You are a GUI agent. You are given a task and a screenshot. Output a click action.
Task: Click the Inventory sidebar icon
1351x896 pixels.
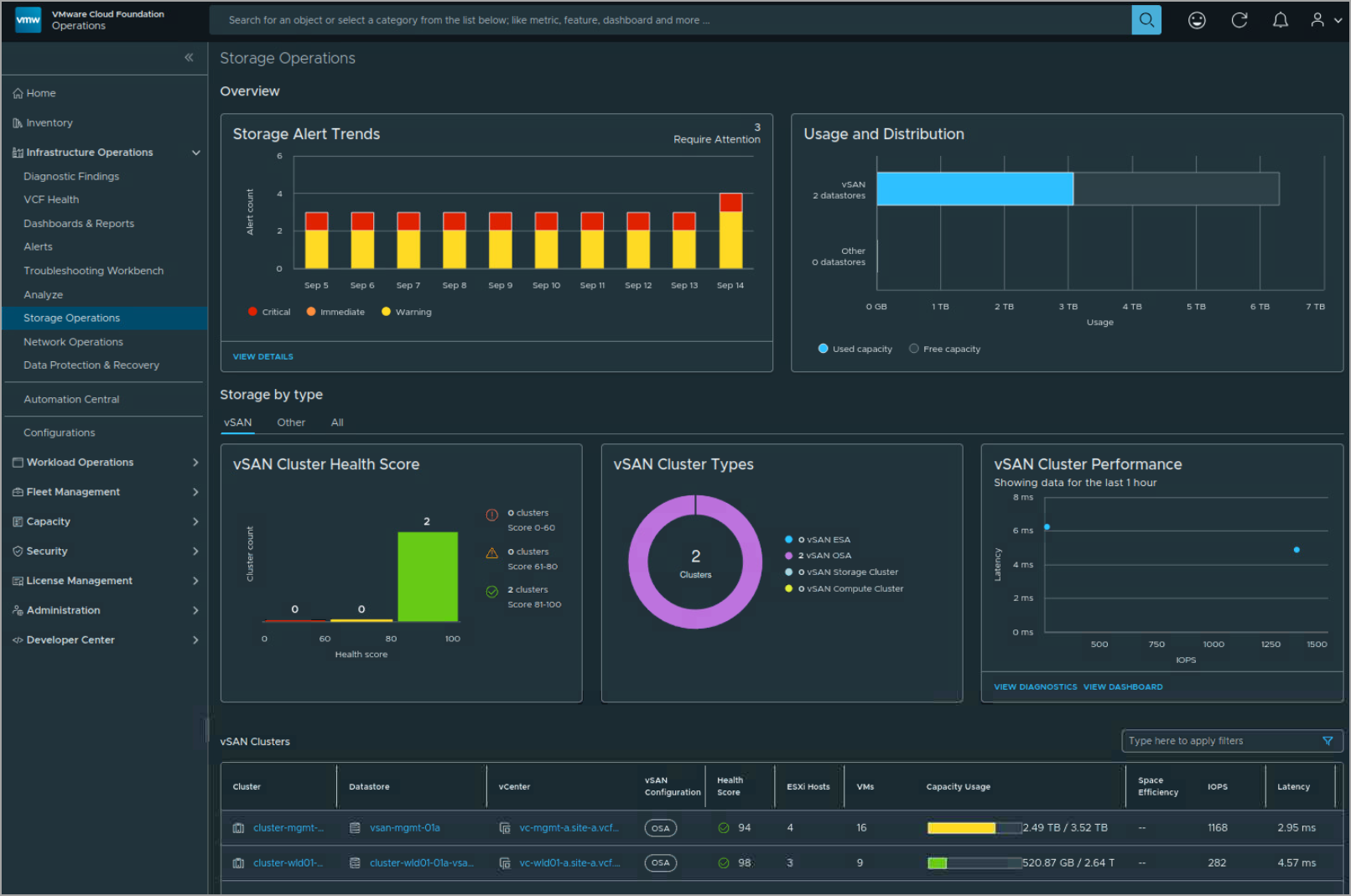[18, 123]
